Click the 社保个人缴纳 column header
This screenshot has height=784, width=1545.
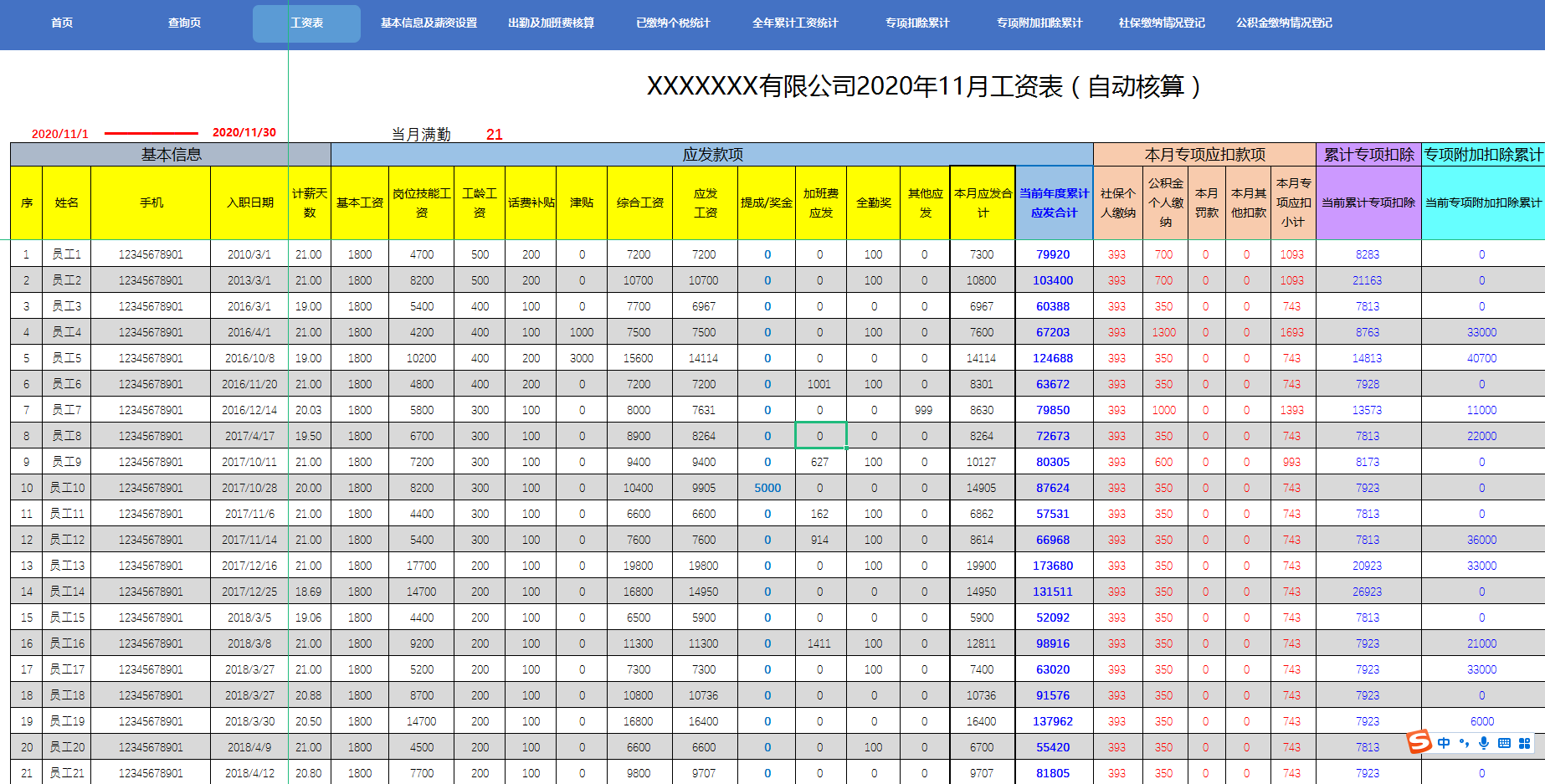[x=1118, y=202]
